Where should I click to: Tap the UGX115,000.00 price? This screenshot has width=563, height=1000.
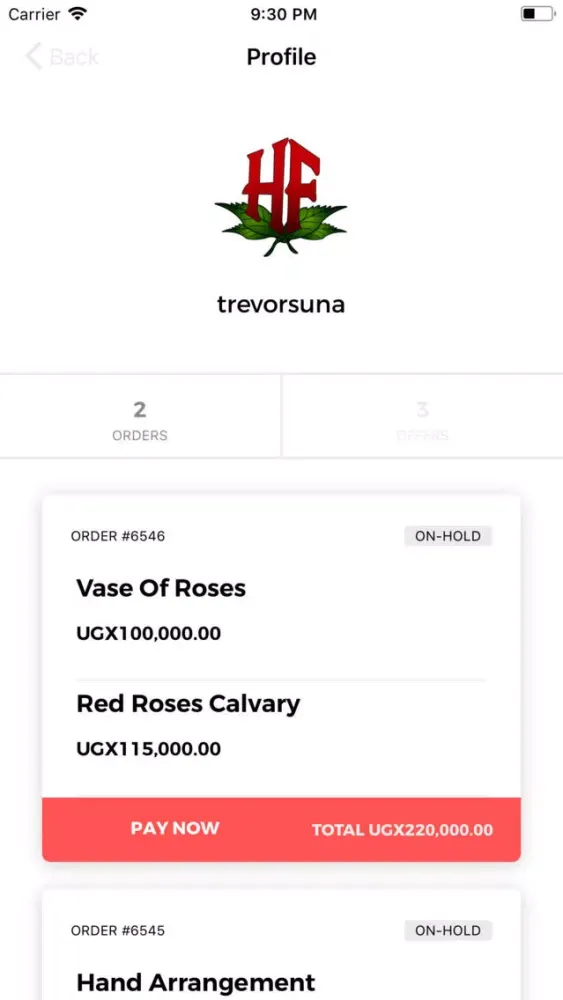click(149, 749)
